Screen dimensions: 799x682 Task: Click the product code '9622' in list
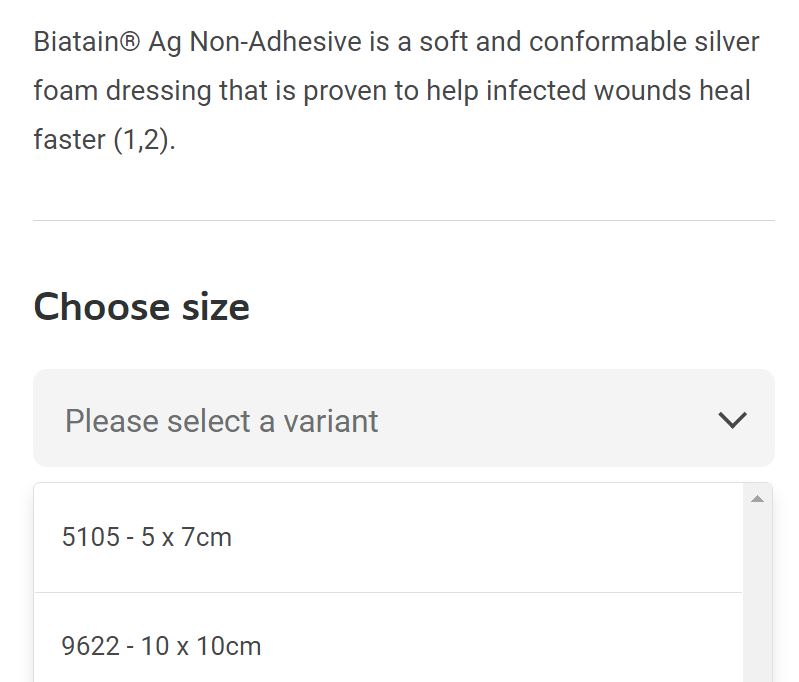coord(90,645)
